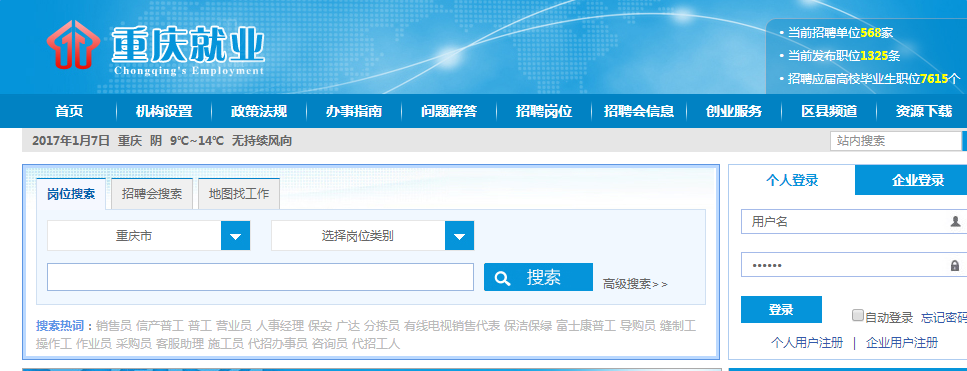Click the user silhouette icon in 用户名 field

955,221
